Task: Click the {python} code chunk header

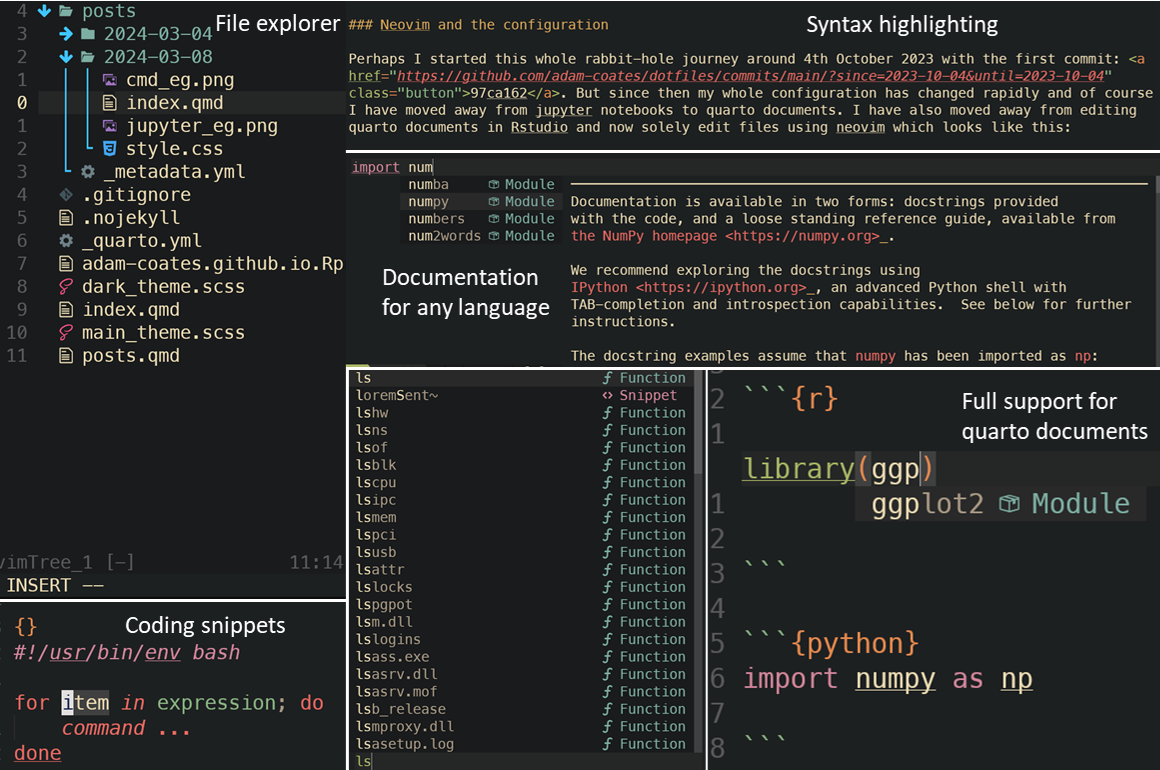Action: point(854,643)
